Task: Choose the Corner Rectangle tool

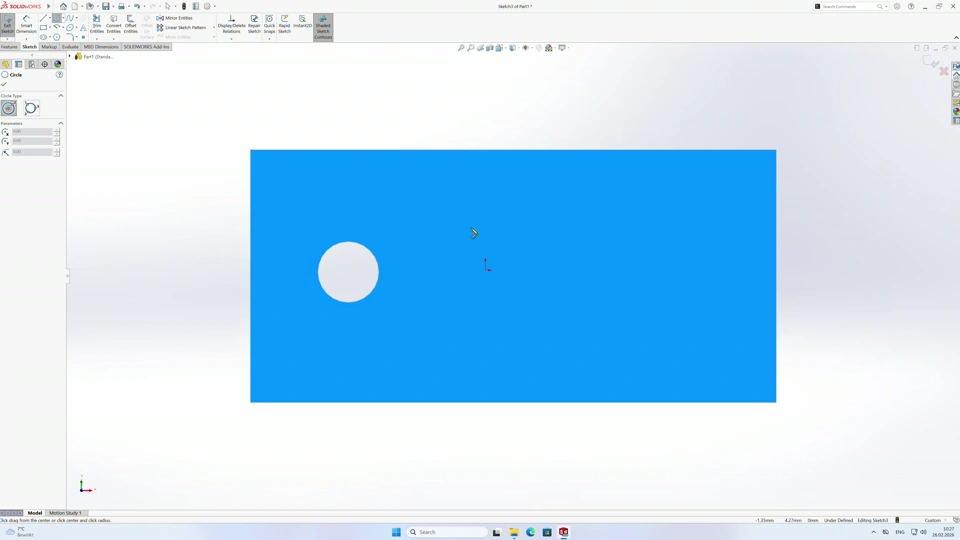Action: (x=43, y=28)
